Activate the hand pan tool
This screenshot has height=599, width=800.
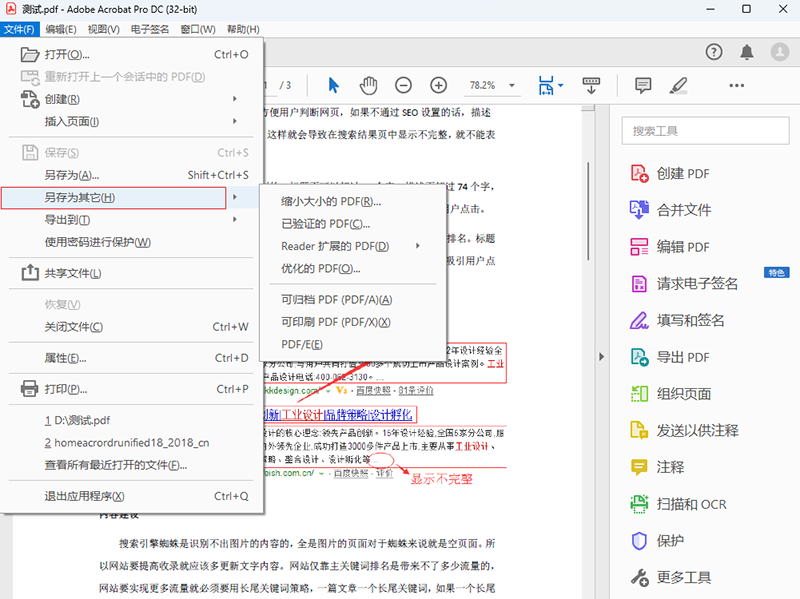tap(368, 85)
